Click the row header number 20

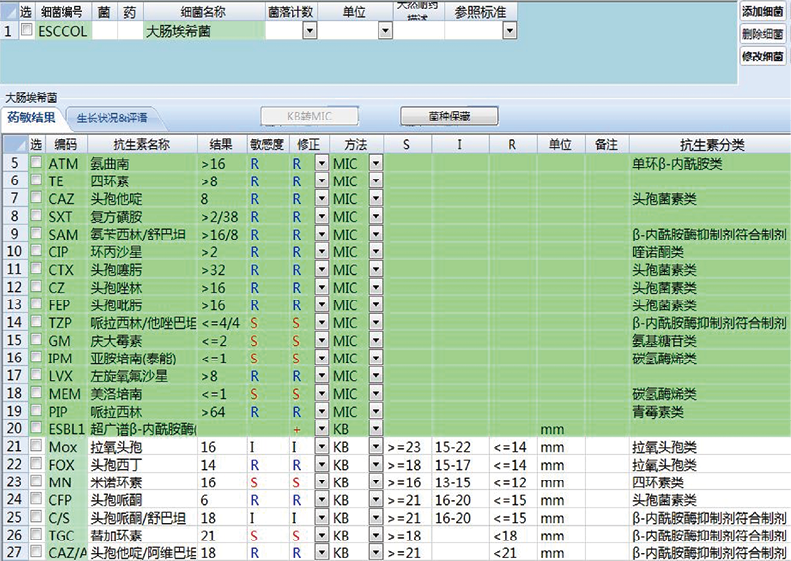(14, 428)
